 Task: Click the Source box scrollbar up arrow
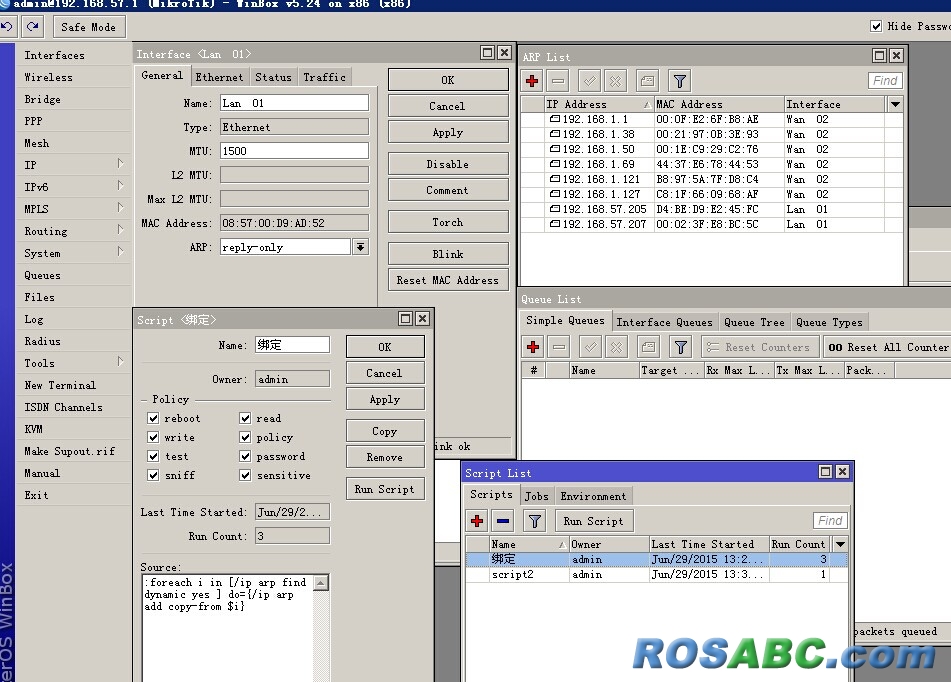320,583
